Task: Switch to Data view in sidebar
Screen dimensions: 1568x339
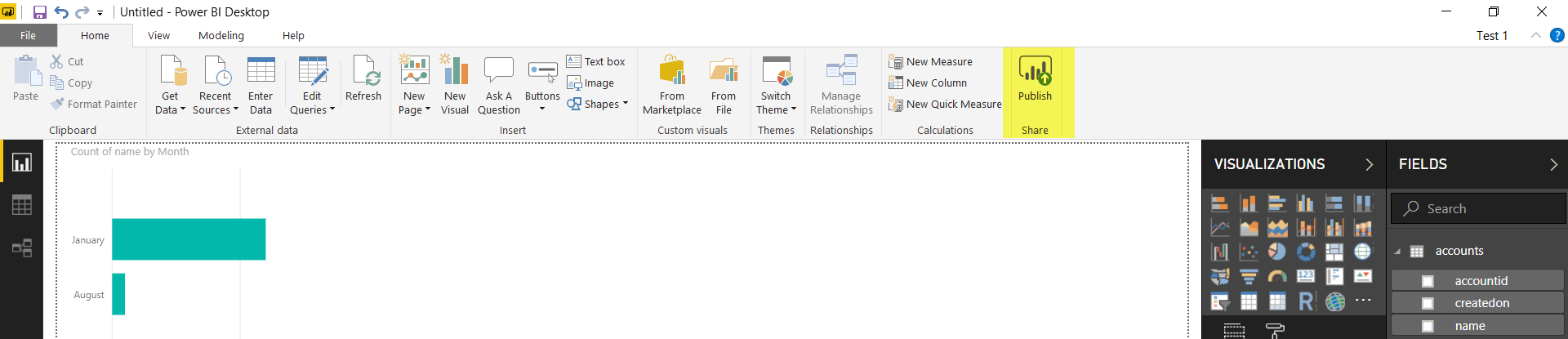Action: tap(22, 205)
